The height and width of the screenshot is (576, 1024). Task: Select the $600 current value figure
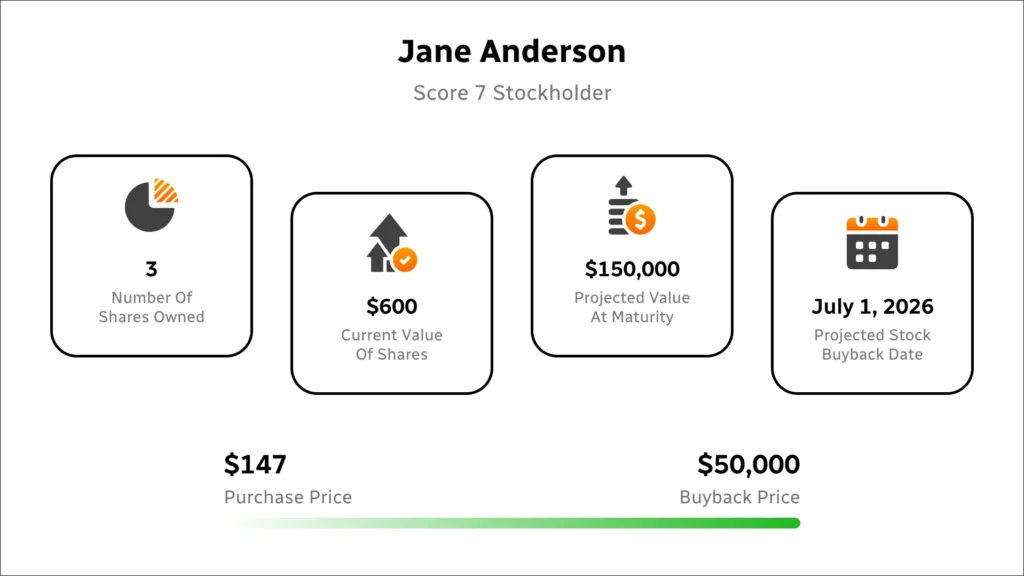(391, 306)
